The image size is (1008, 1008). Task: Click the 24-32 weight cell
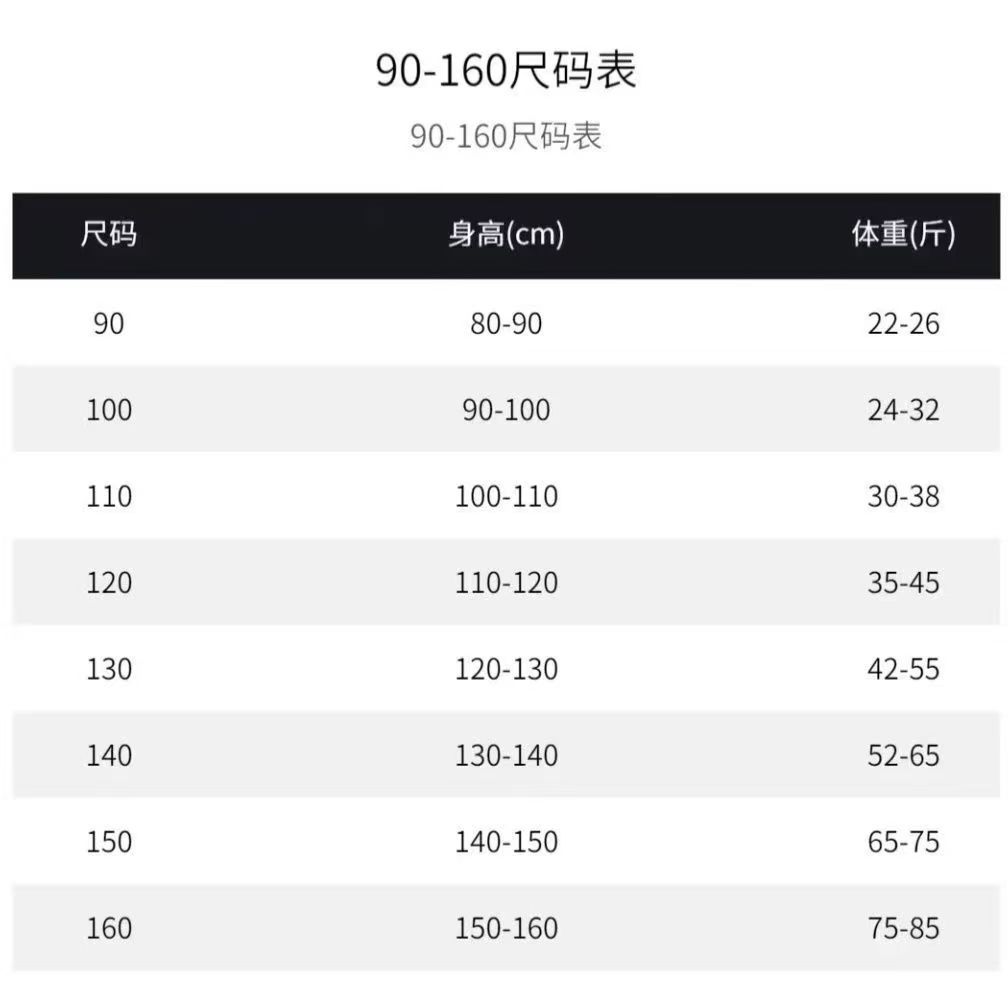pos(904,410)
